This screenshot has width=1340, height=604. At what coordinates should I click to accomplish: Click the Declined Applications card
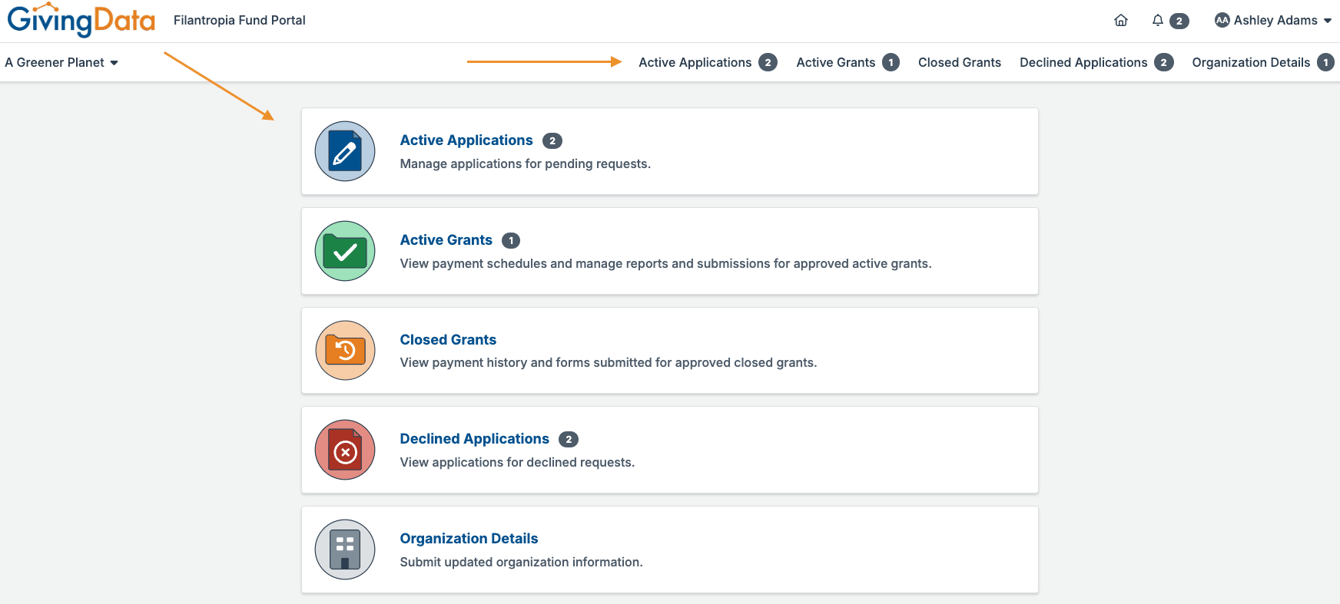[x=670, y=449]
